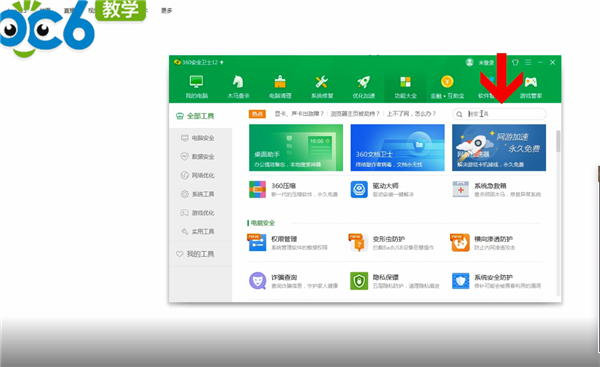The width and height of the screenshot is (600, 367).
Task: Click the 搜索工具 search input field
Action: pos(499,114)
